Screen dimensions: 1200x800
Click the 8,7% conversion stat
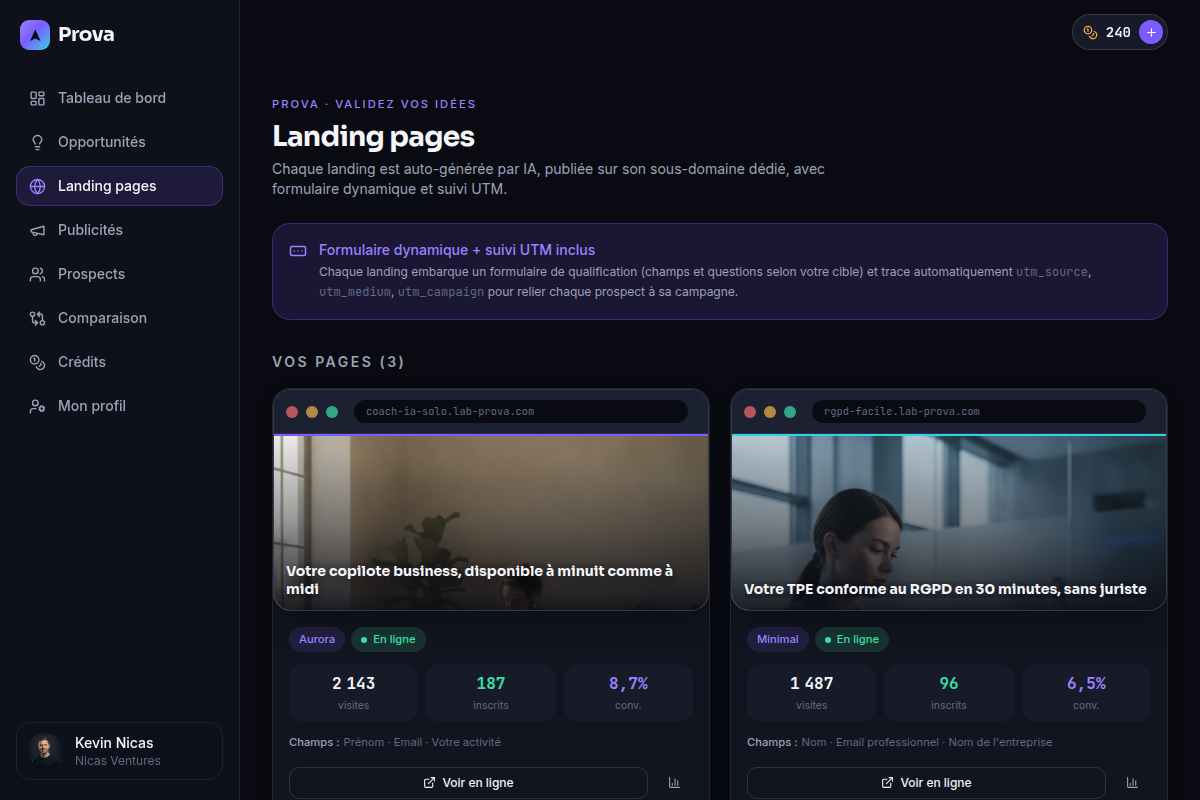point(628,693)
